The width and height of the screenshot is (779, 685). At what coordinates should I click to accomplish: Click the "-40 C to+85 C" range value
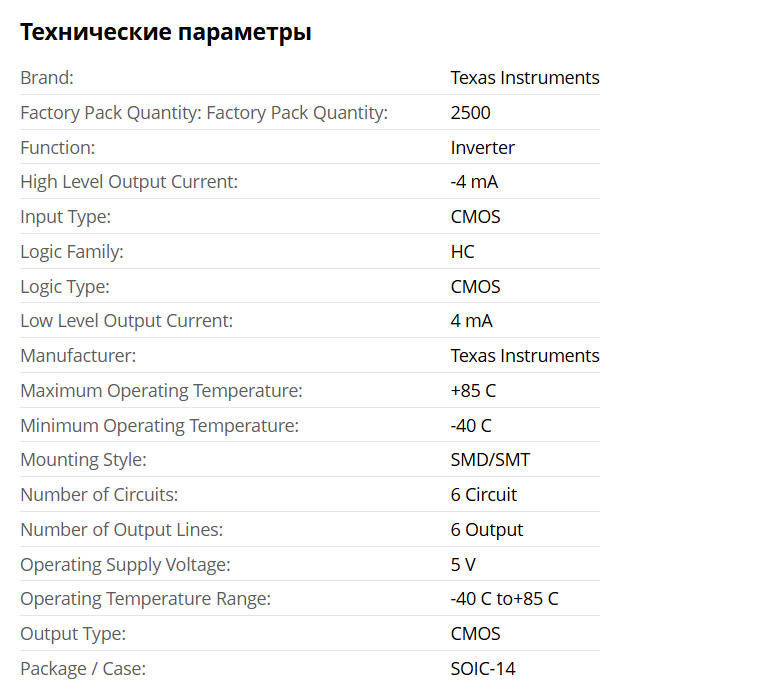tap(504, 599)
